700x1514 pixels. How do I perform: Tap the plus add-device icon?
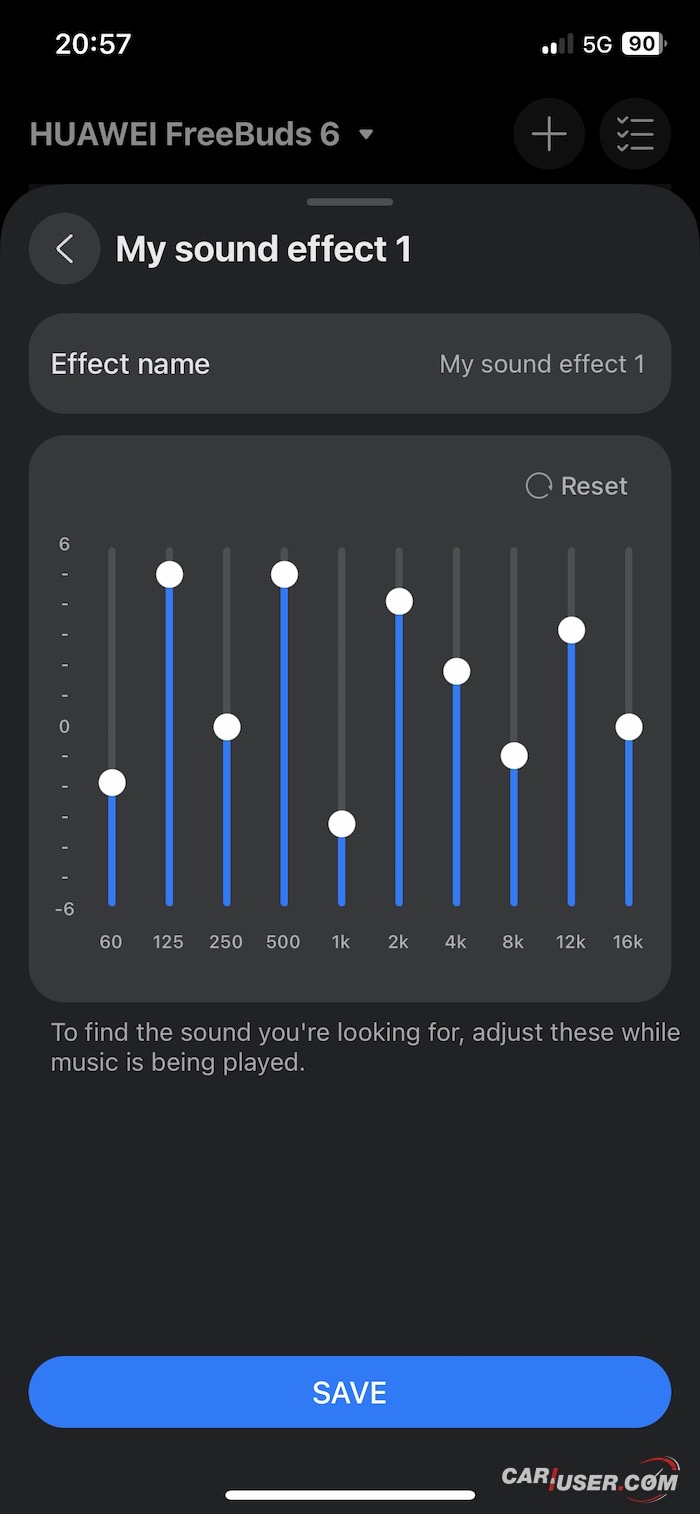549,134
